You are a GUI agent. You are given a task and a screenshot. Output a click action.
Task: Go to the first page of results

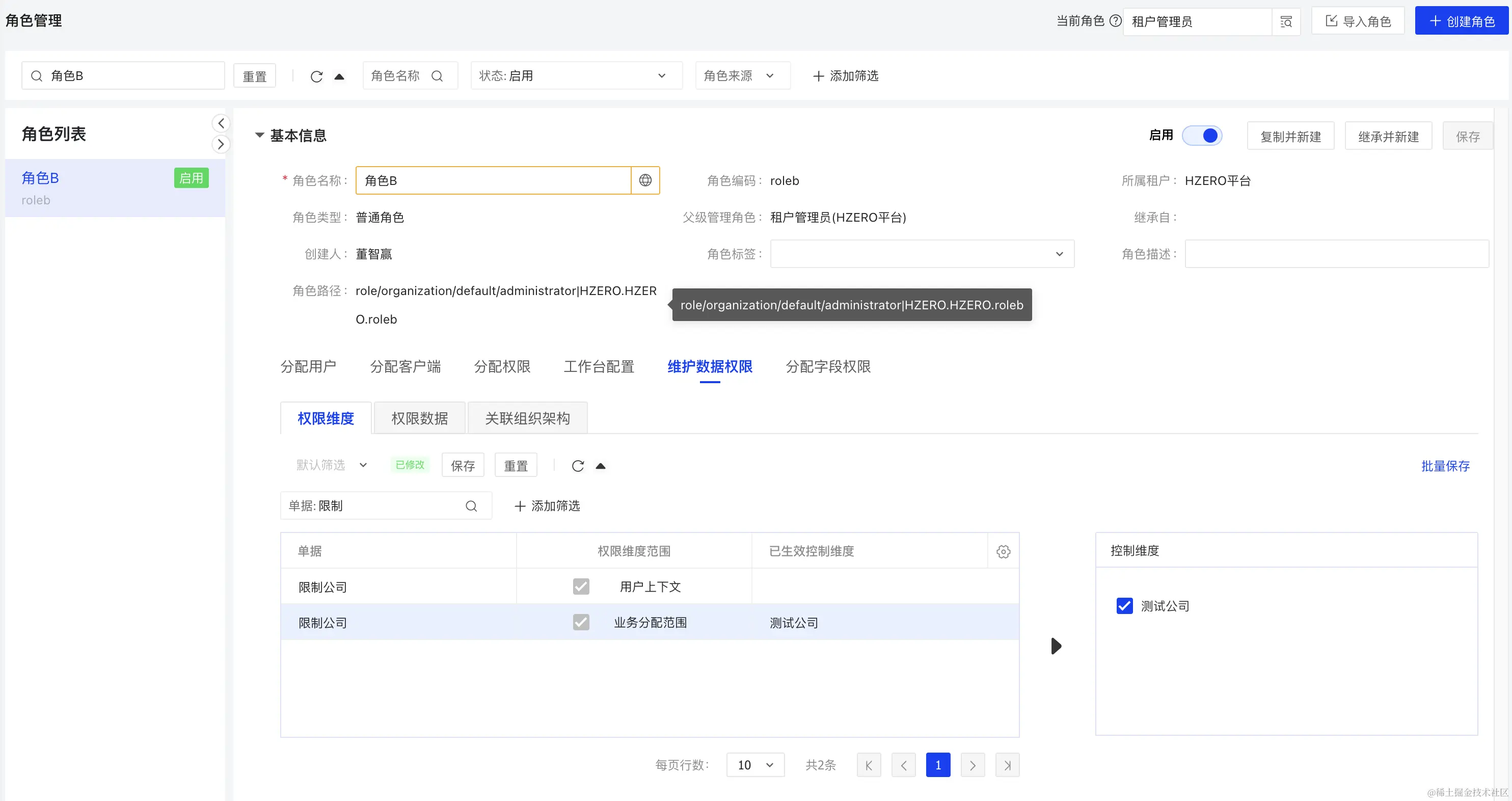[x=869, y=765]
